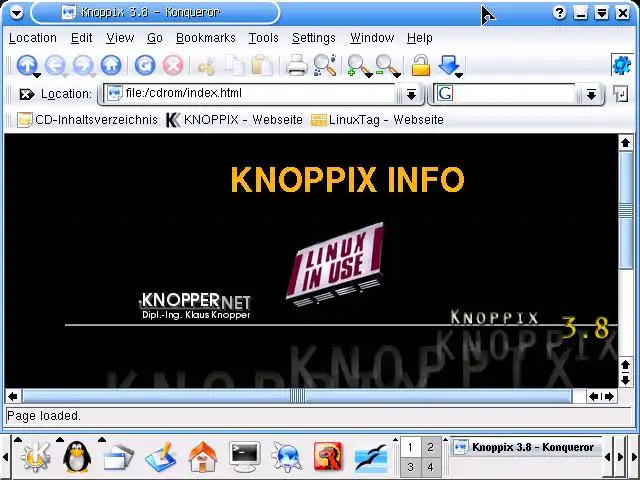Click the Go button beside search box
This screenshot has height=480, width=640.
621,94
